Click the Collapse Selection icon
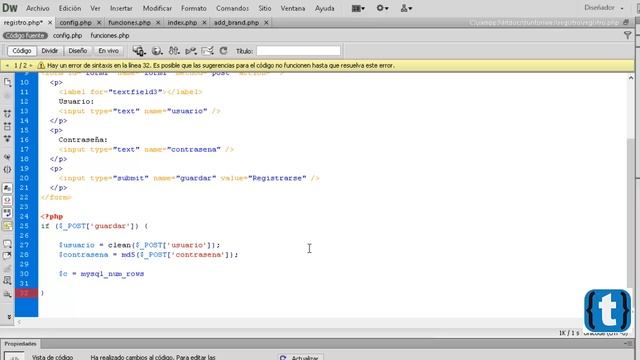 [7, 127]
